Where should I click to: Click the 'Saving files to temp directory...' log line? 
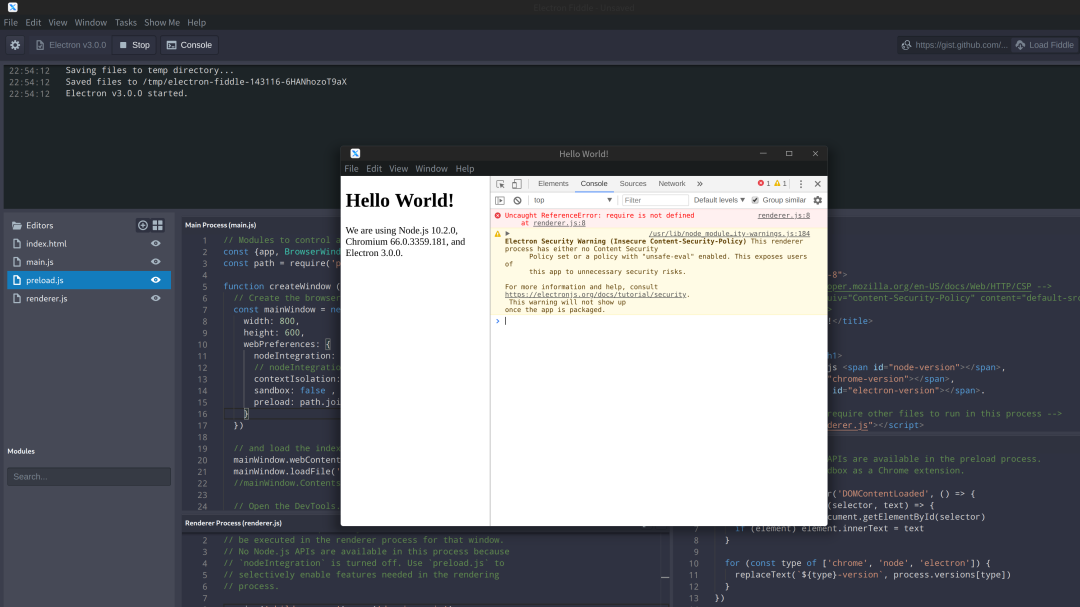coord(149,70)
